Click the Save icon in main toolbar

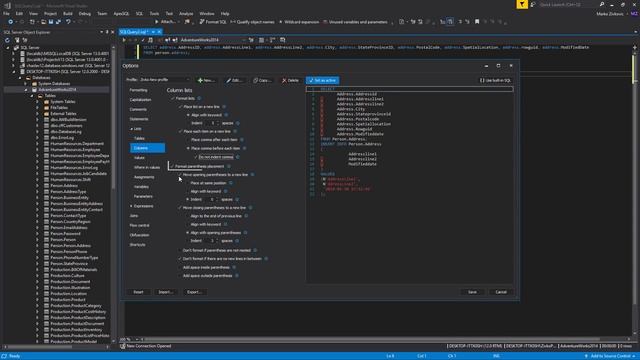click(51, 22)
